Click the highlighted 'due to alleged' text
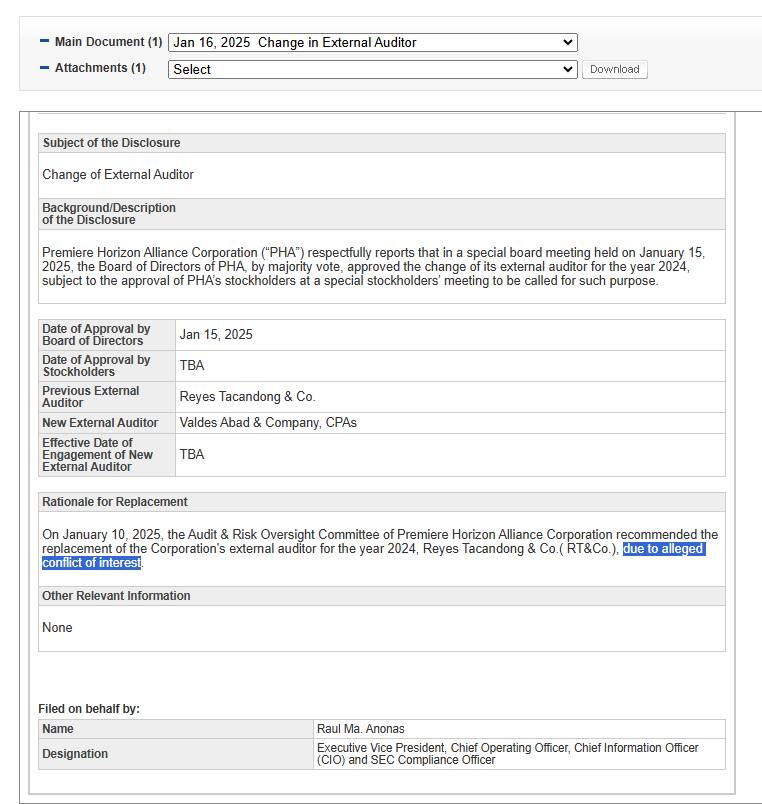The height and width of the screenshot is (804, 762). [x=664, y=549]
